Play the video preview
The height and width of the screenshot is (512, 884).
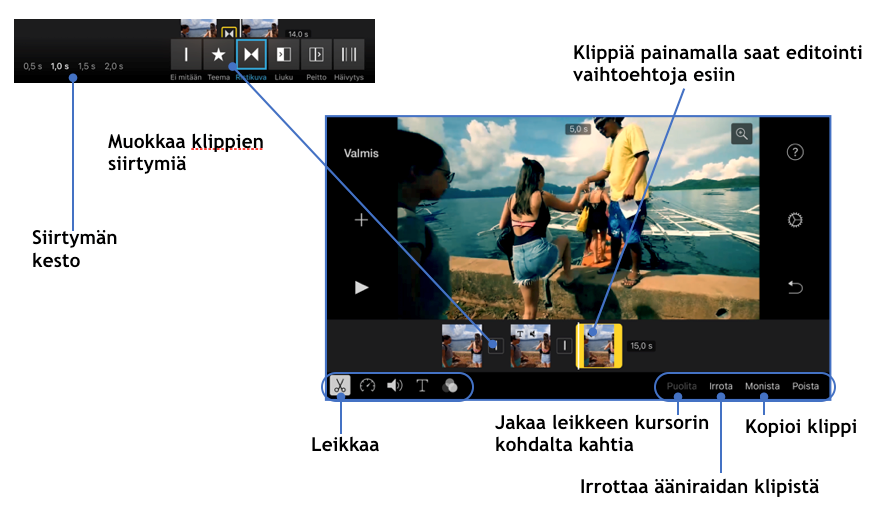click(361, 287)
